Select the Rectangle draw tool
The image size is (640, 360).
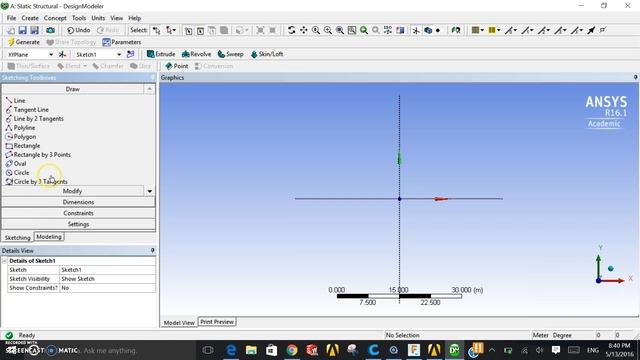[23, 146]
